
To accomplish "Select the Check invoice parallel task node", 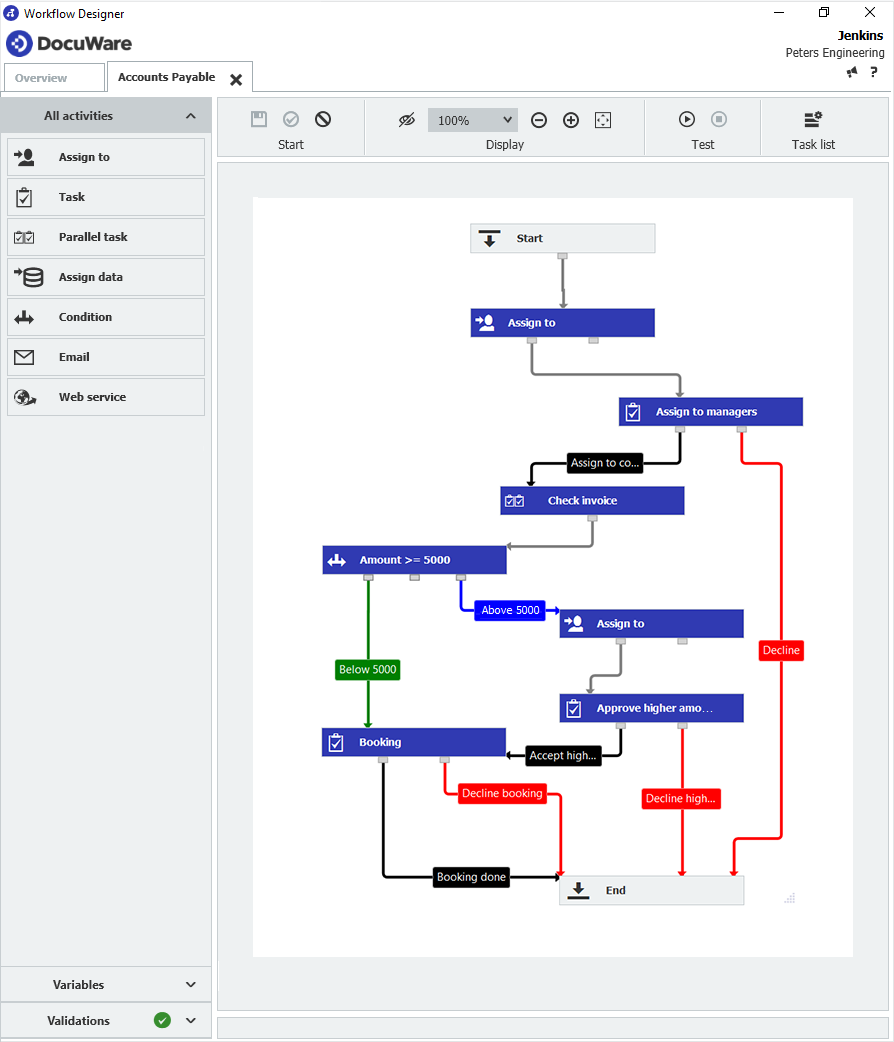I will (x=592, y=500).
